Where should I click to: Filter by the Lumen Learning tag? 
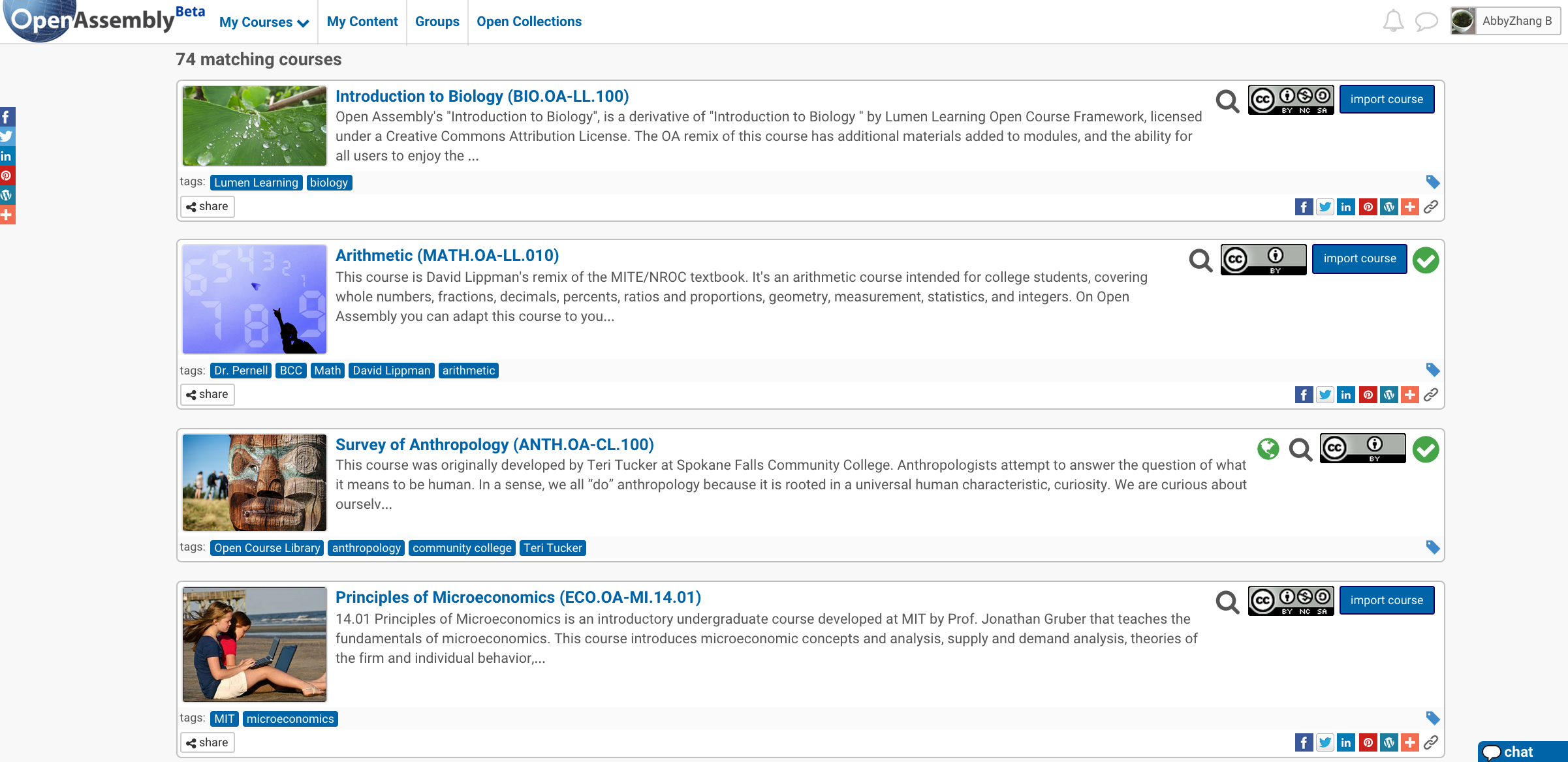pos(256,183)
